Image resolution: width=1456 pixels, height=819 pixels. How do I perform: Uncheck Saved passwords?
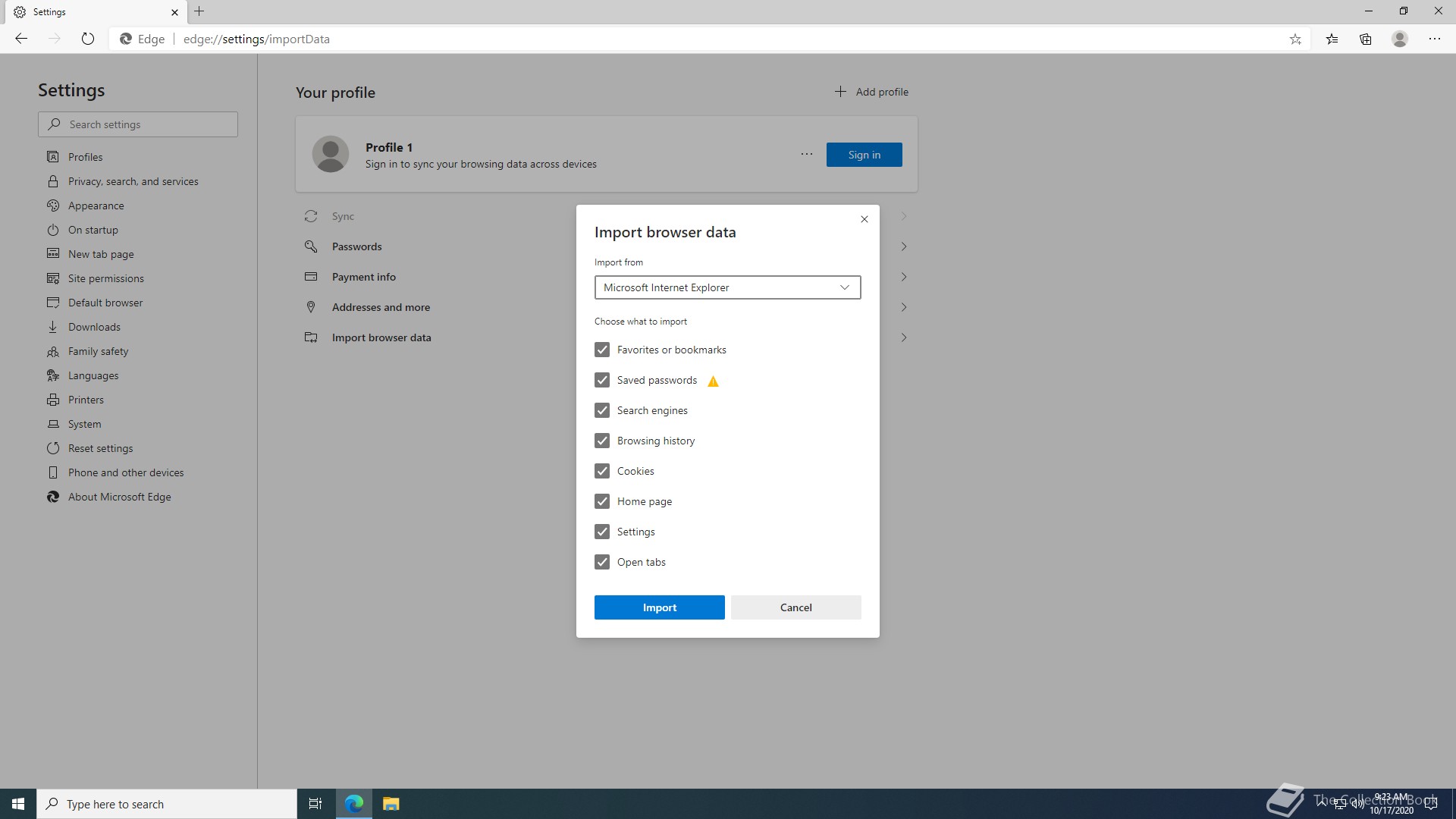[x=602, y=380]
